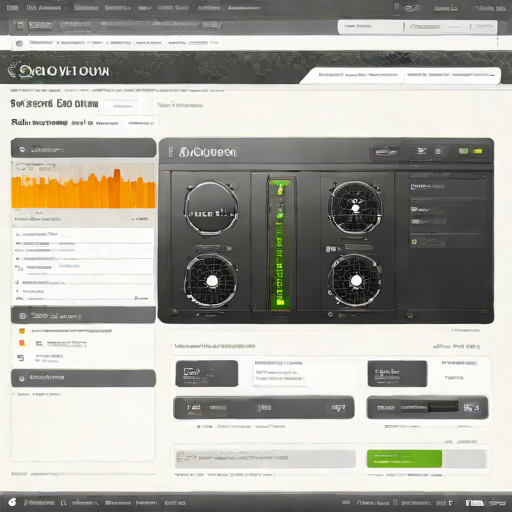
Task: Toggle the green indicator in the dark panel header
Action: click(463, 151)
